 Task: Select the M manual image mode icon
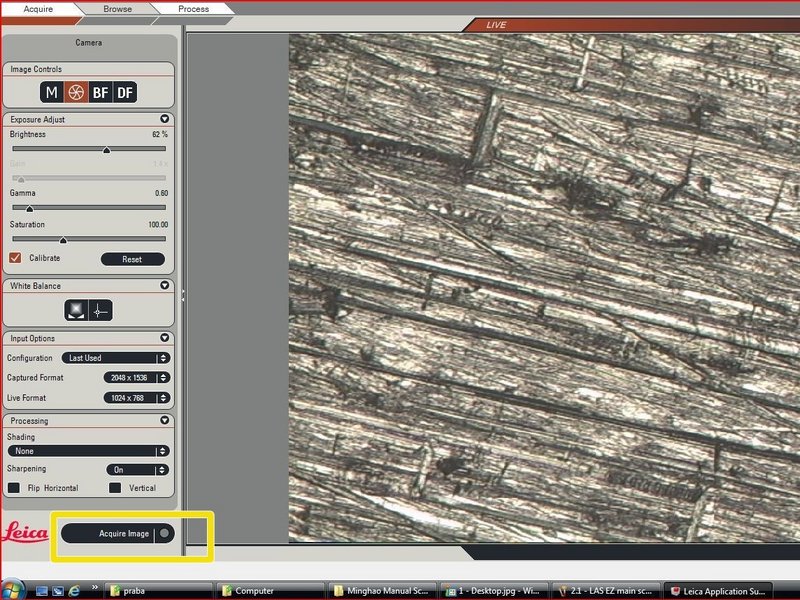point(52,92)
